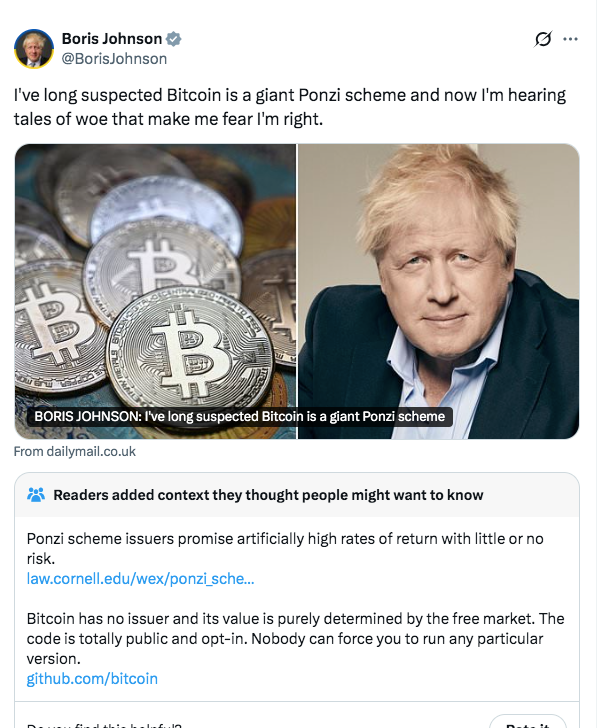Screen dimensions: 615x728
Task: Open the three-dot more options menu
Action: pos(571,39)
